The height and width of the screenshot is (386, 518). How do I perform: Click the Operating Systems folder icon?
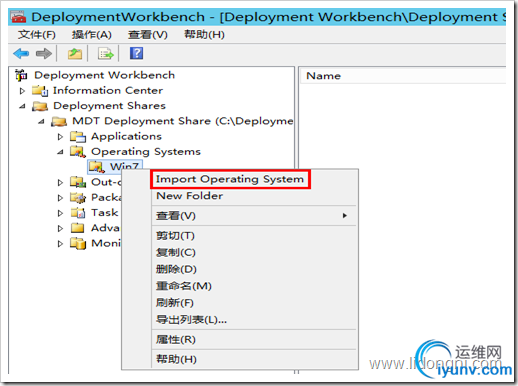(78, 152)
